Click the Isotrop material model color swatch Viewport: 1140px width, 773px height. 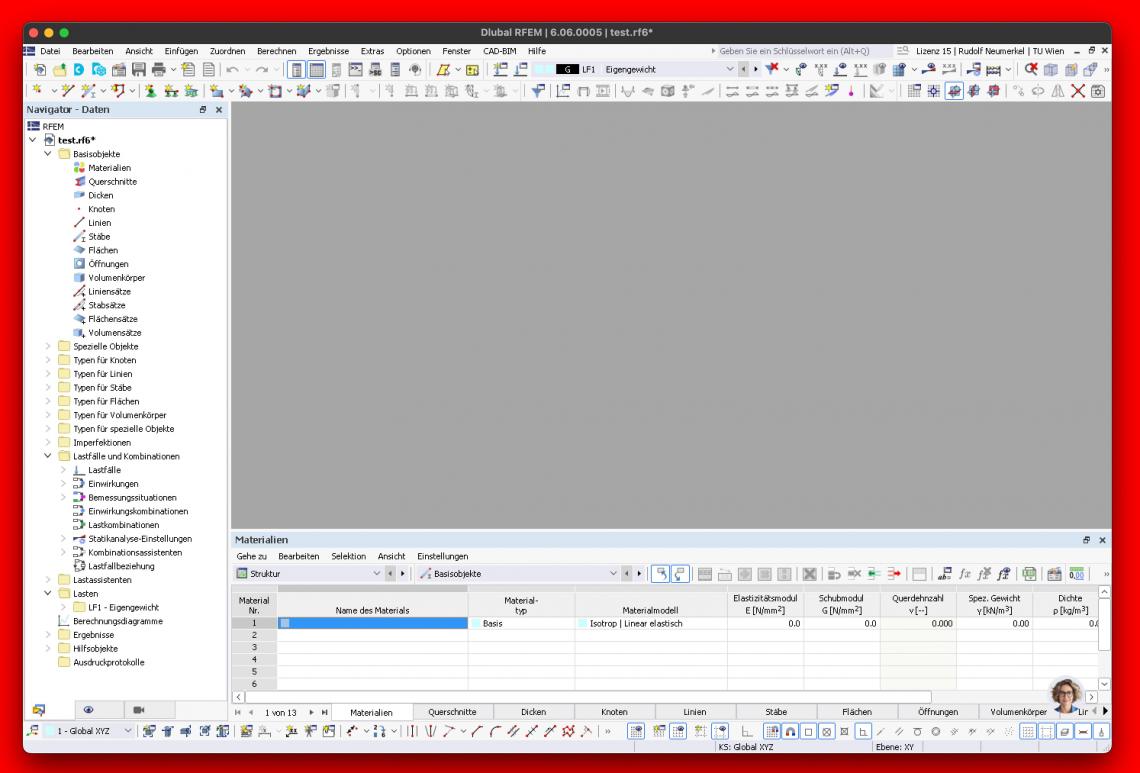point(583,623)
